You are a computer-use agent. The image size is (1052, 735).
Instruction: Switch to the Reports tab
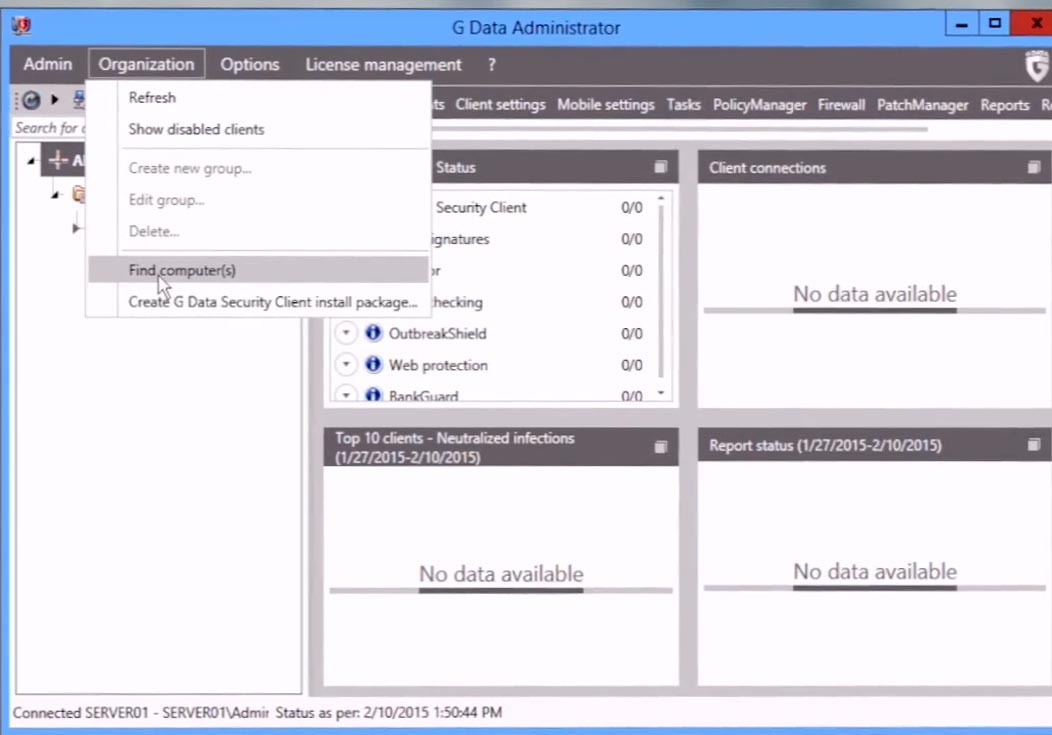pos(1004,105)
